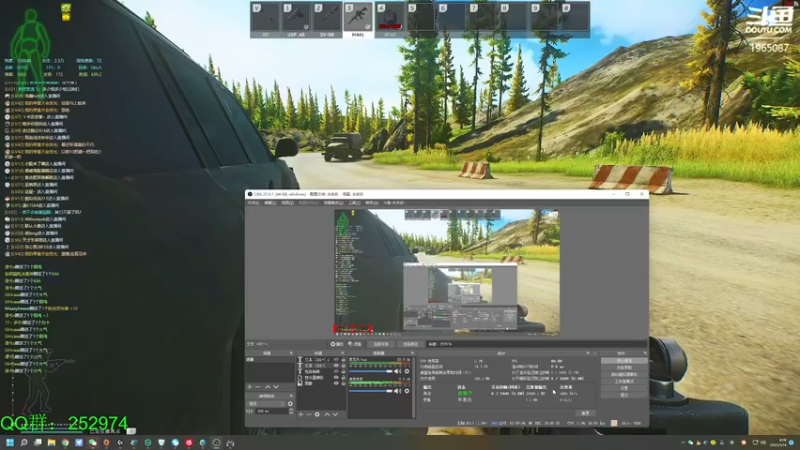Adjust bottom mixer channel volume slider
Screen dimensions: 800x450
point(371,391)
